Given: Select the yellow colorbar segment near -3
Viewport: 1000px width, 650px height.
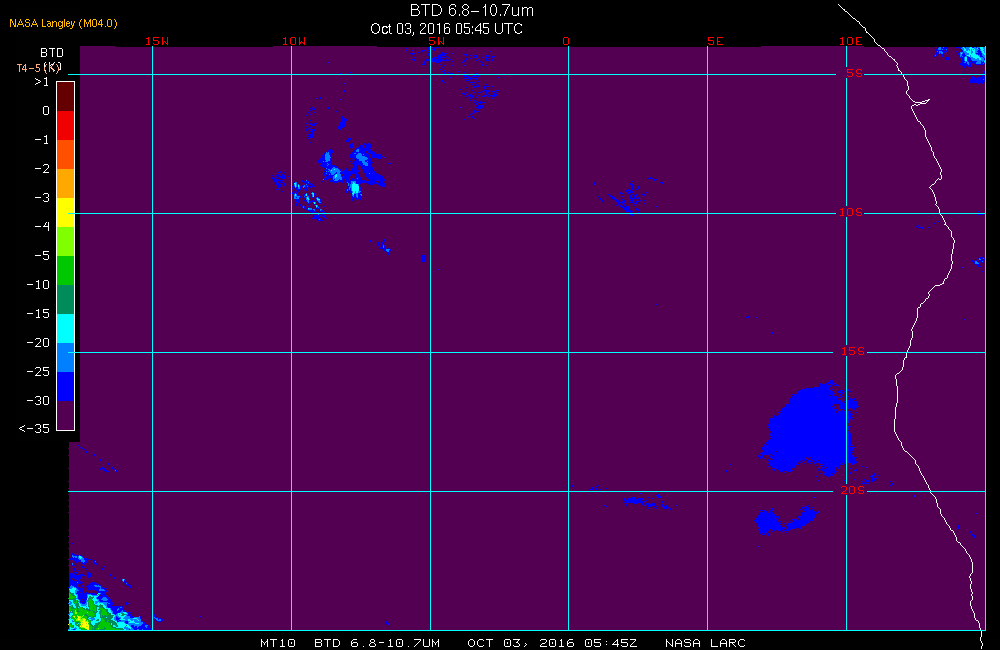Looking at the screenshot, I should click(66, 212).
